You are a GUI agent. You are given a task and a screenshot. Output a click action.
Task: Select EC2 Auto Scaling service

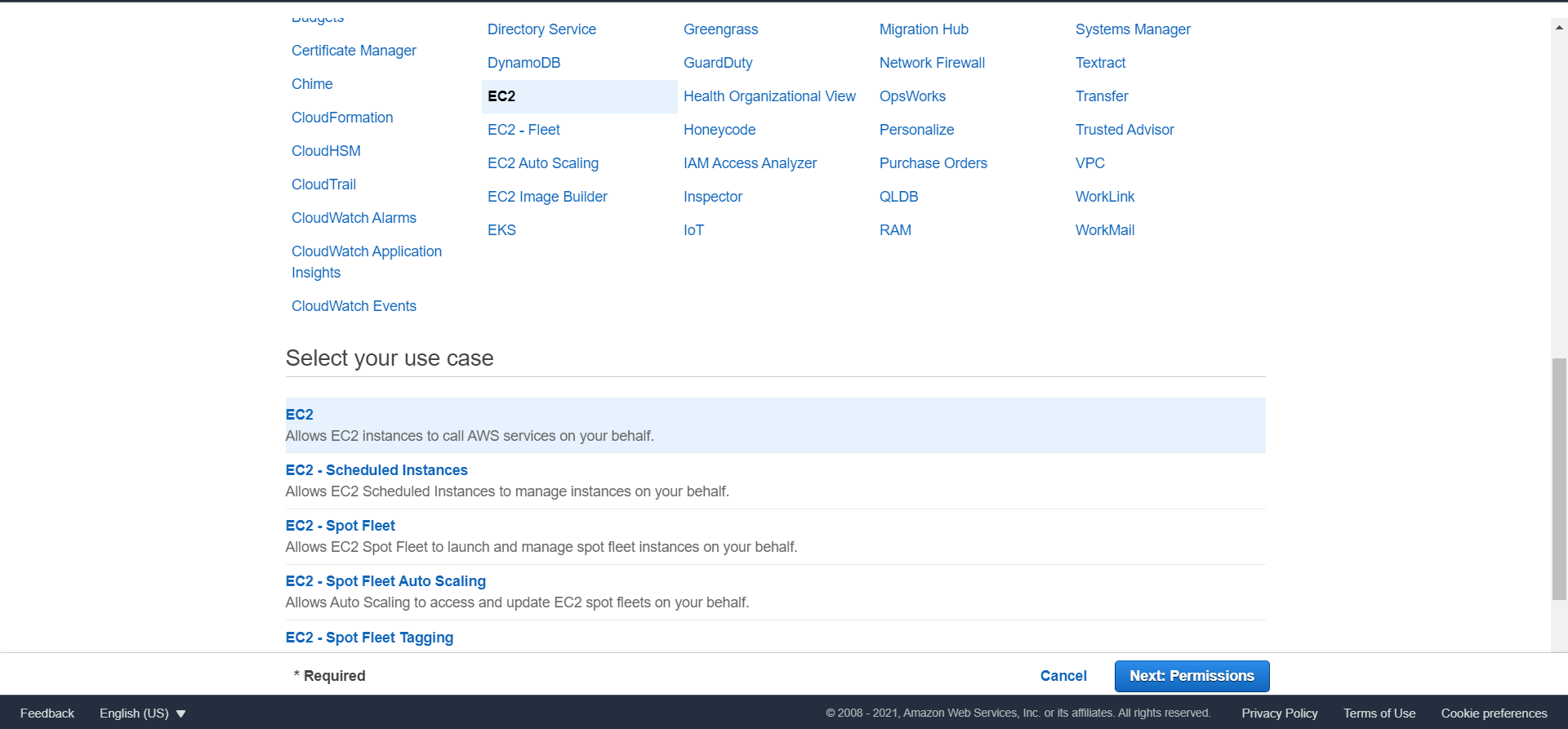pos(543,163)
